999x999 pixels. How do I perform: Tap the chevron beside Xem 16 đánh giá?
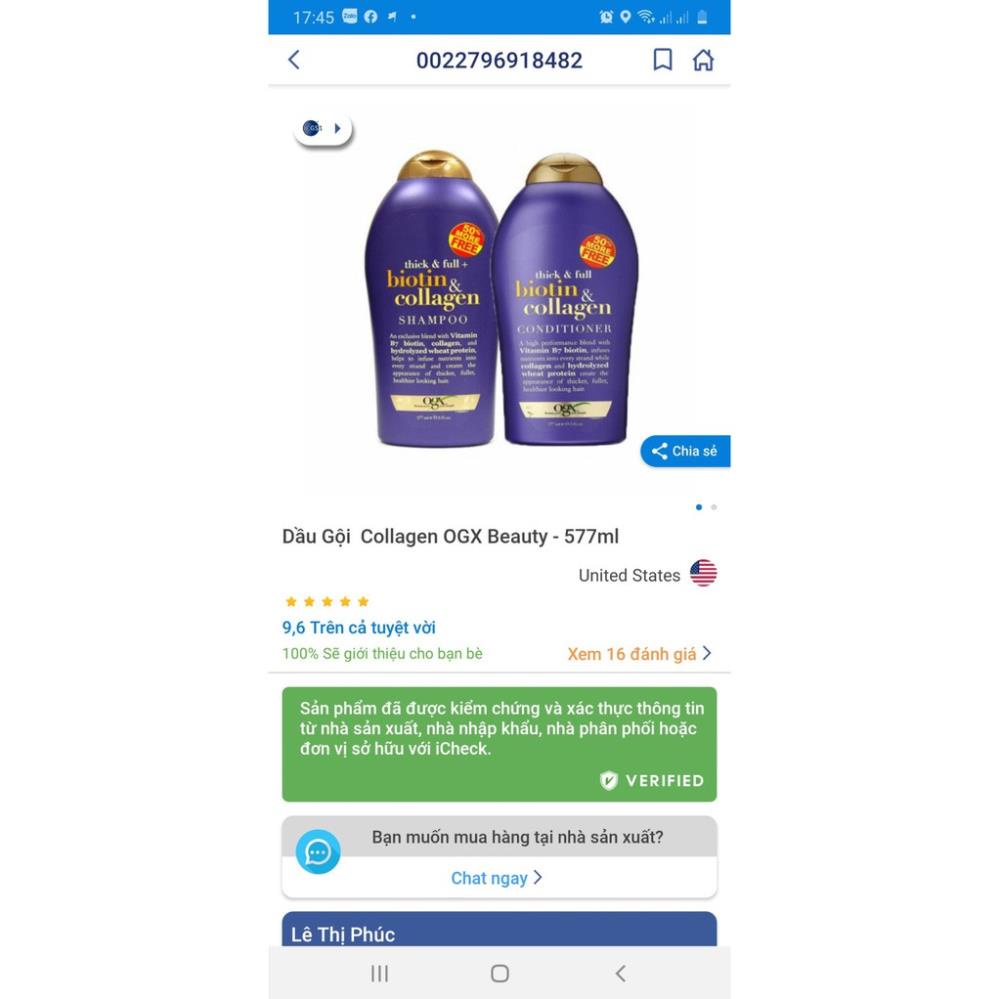click(x=707, y=653)
